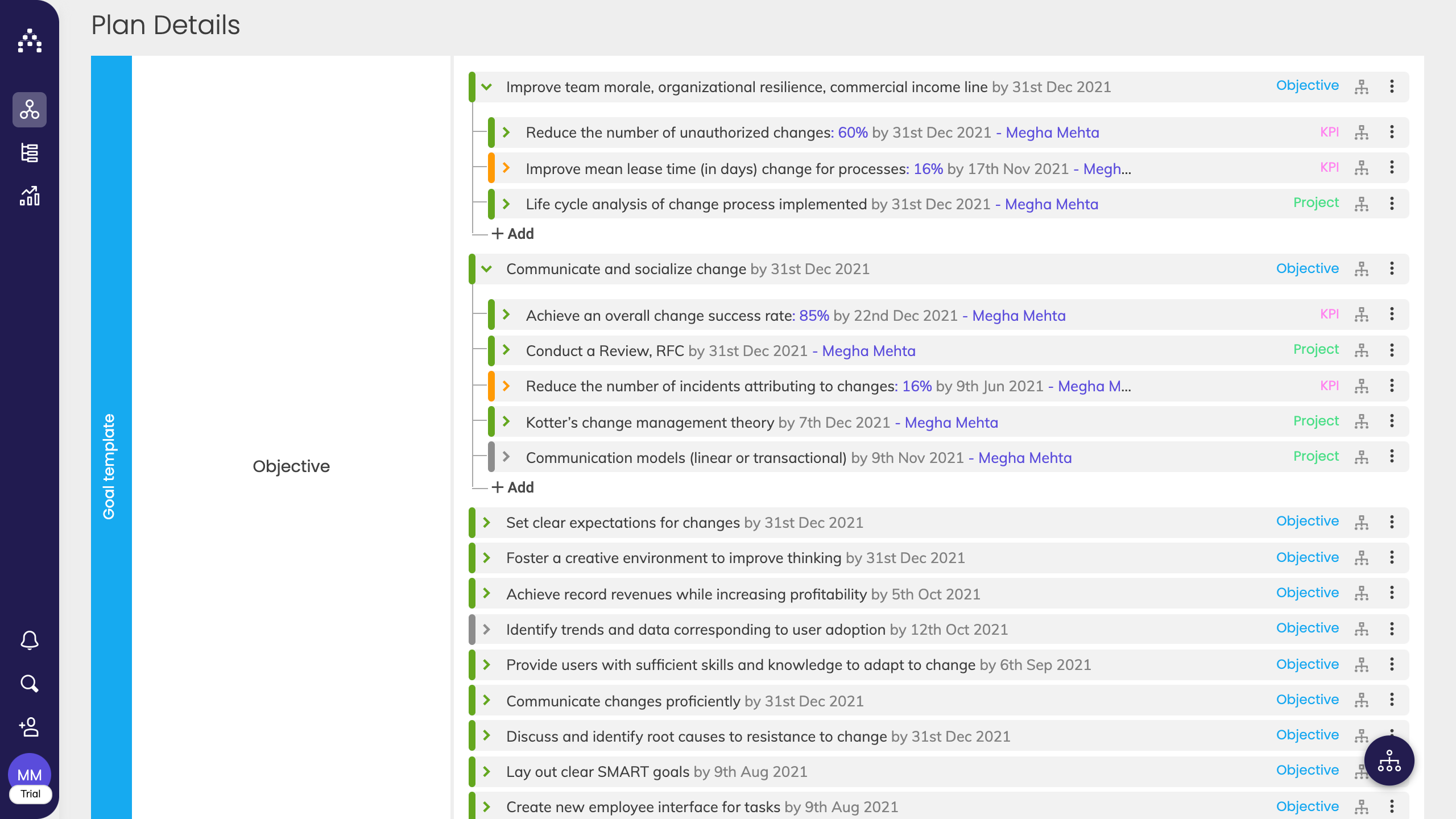The image size is (1456, 819).
Task: Open hierarchy icon for Reduce incidents attributing to changes
Action: pos(1362,386)
